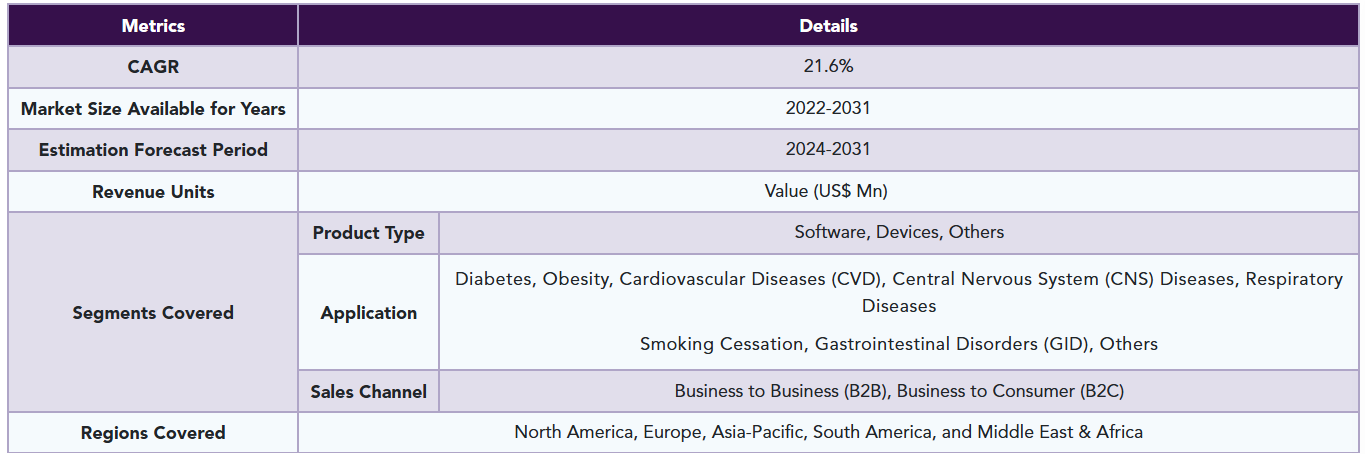1365x454 pixels.
Task: Click the Smoking Cessation text line
Action: pyautogui.click(x=899, y=344)
